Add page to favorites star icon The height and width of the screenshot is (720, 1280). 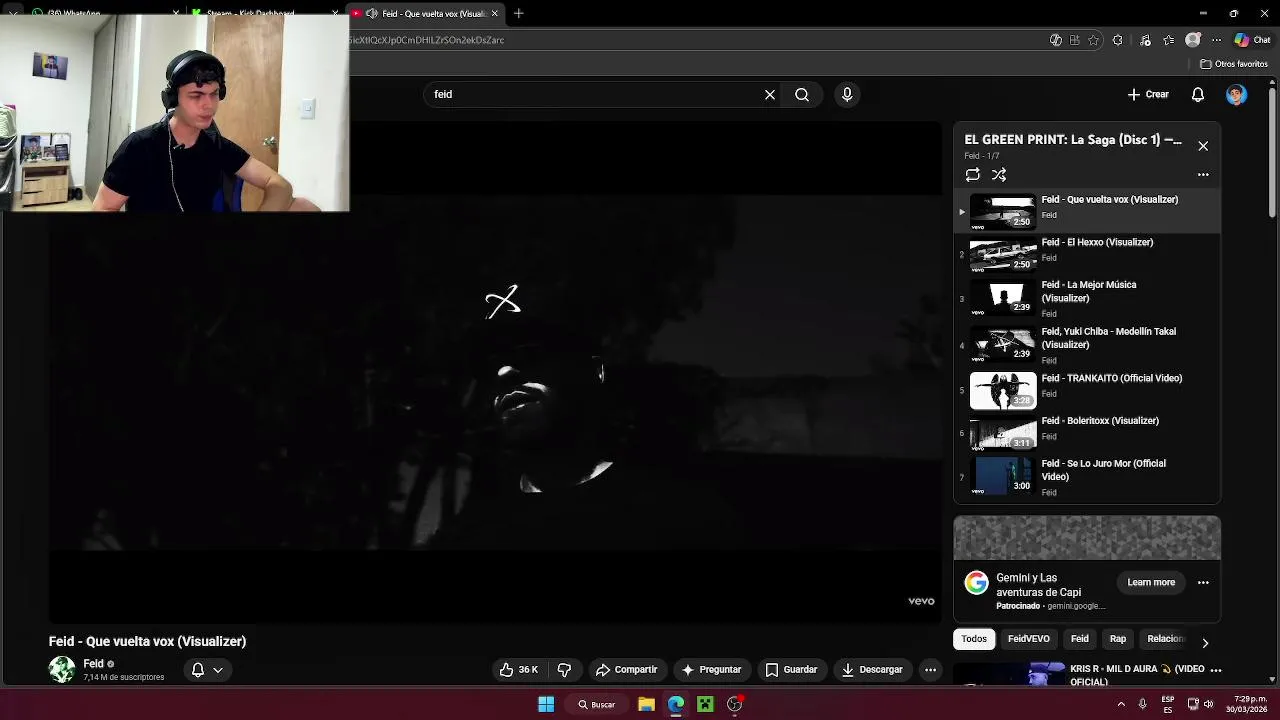[1093, 40]
